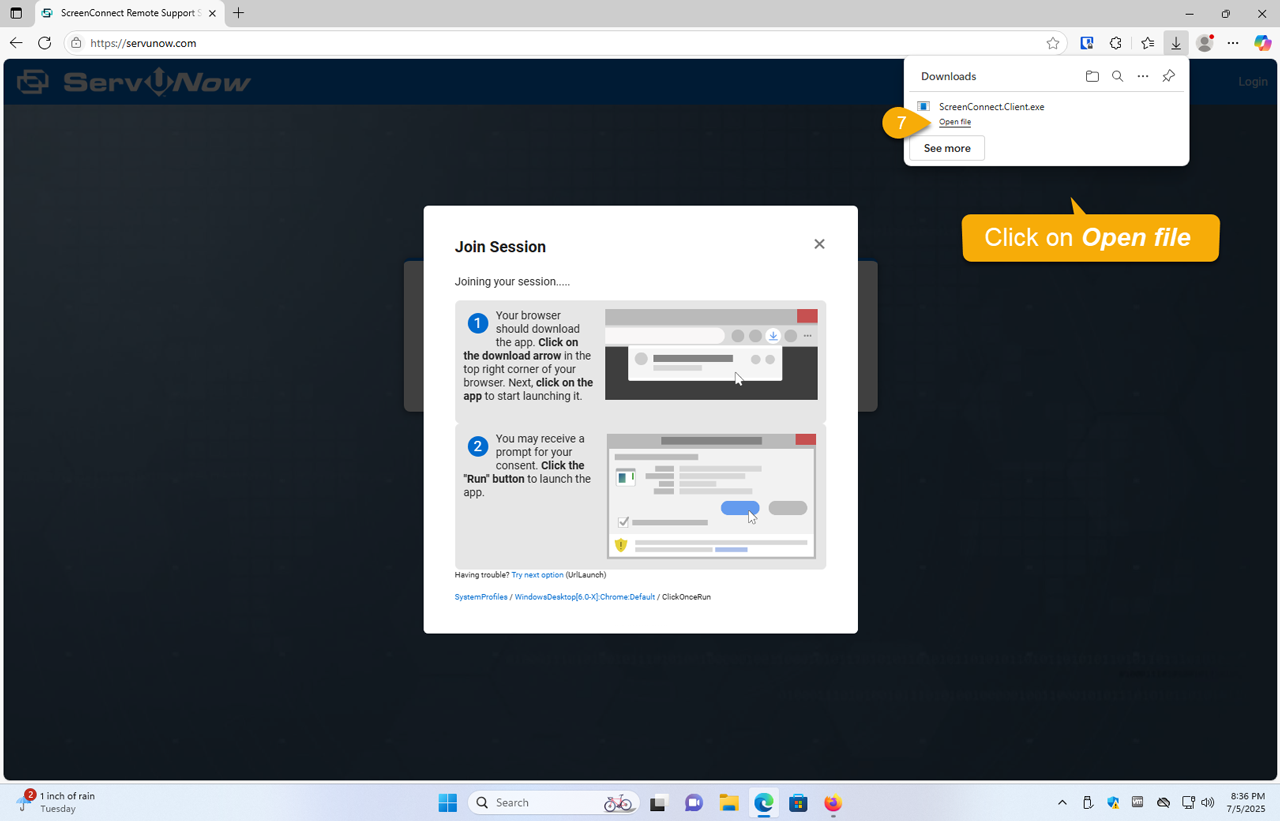Open the downloads folder icon
Viewport: 1280px width, 821px height.
[x=1092, y=76]
